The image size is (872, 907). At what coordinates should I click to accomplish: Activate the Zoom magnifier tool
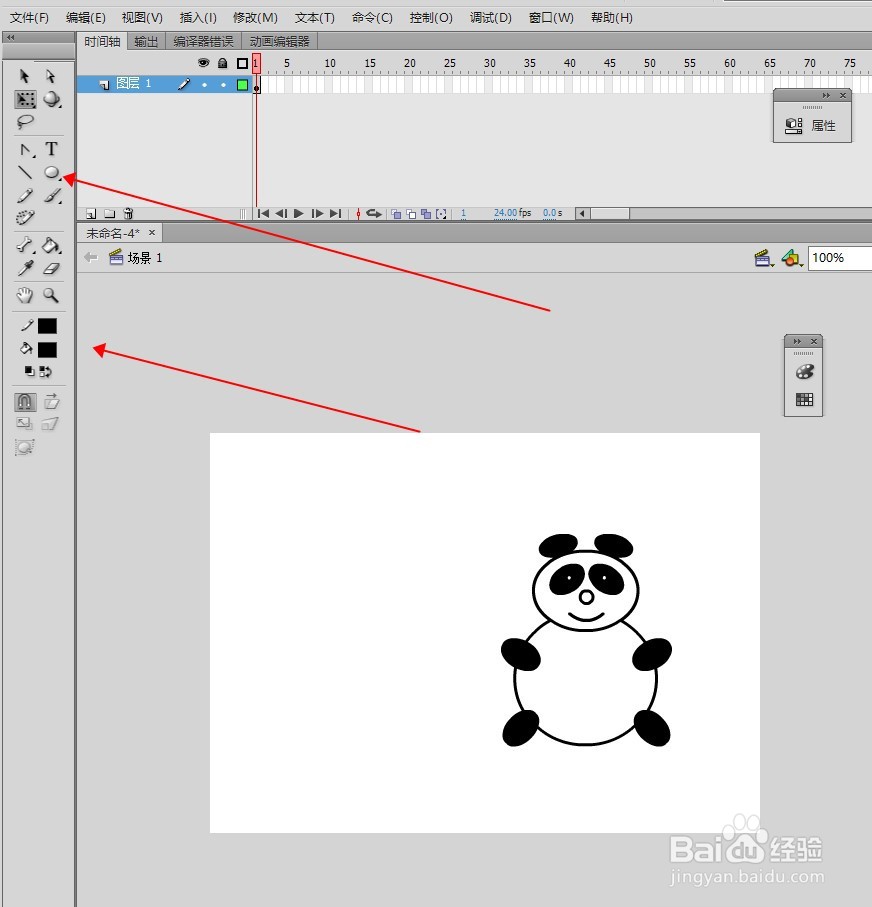tap(51, 295)
